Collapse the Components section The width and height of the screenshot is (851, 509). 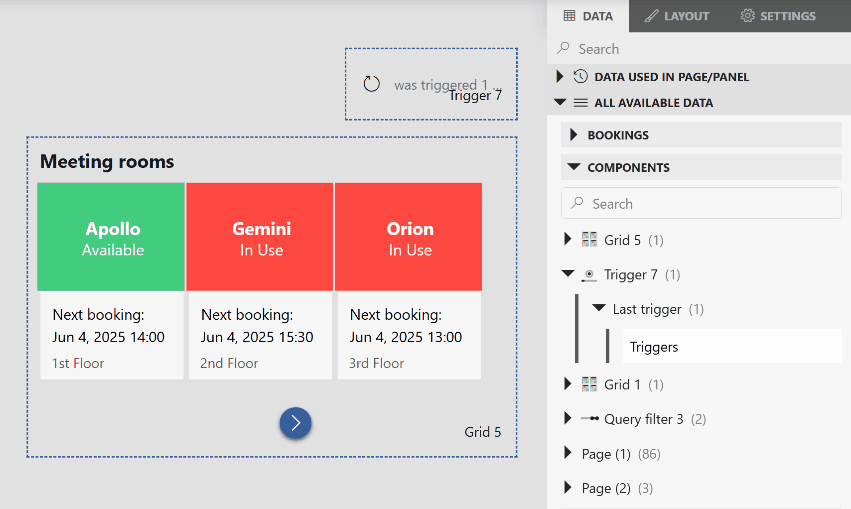[574, 167]
